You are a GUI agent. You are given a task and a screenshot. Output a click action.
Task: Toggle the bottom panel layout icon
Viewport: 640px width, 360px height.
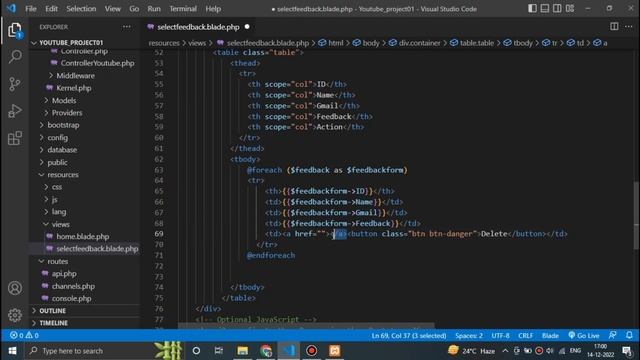point(544,8)
